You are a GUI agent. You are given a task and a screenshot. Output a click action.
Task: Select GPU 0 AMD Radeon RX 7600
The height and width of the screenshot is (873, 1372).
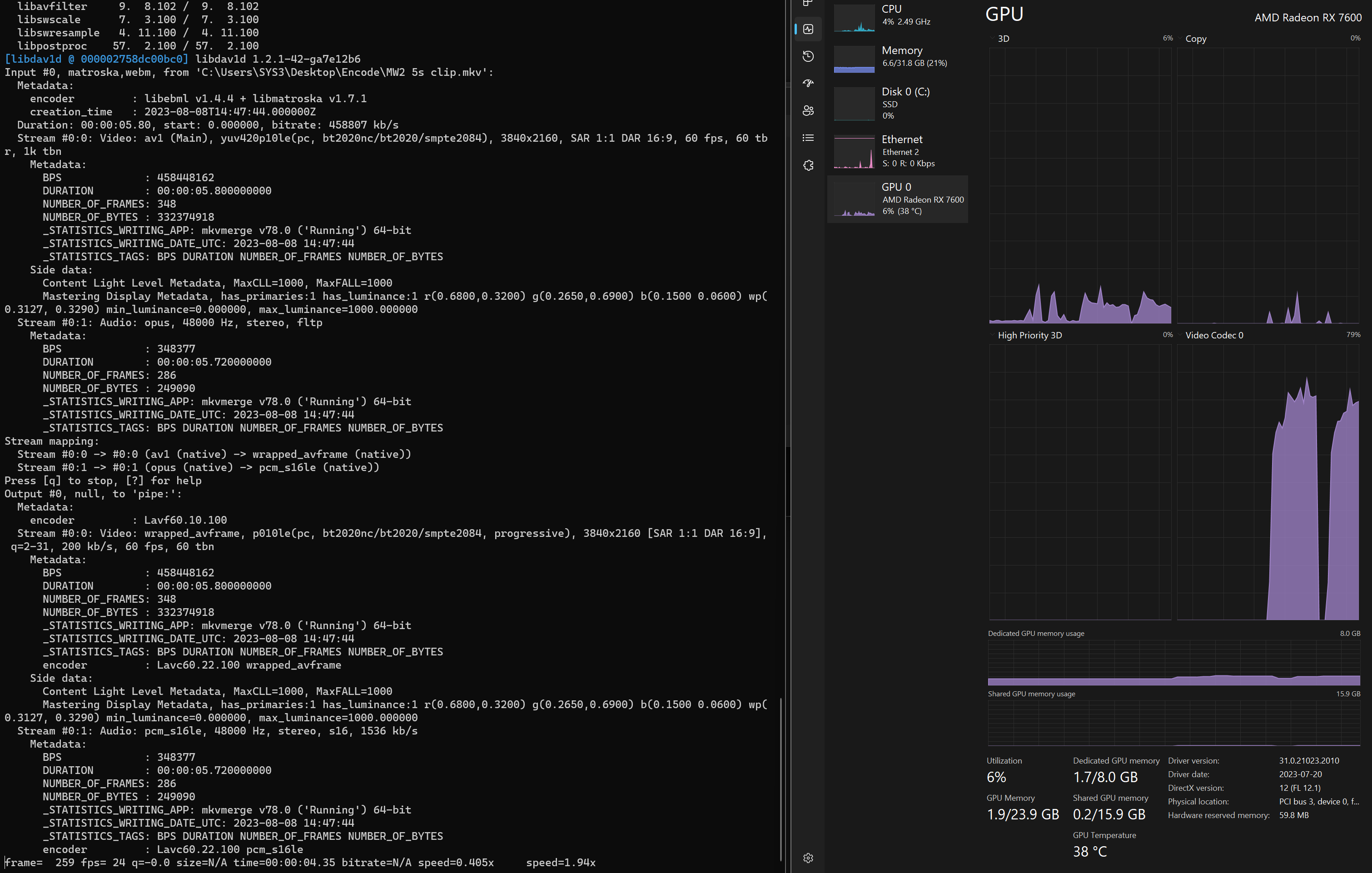point(898,199)
